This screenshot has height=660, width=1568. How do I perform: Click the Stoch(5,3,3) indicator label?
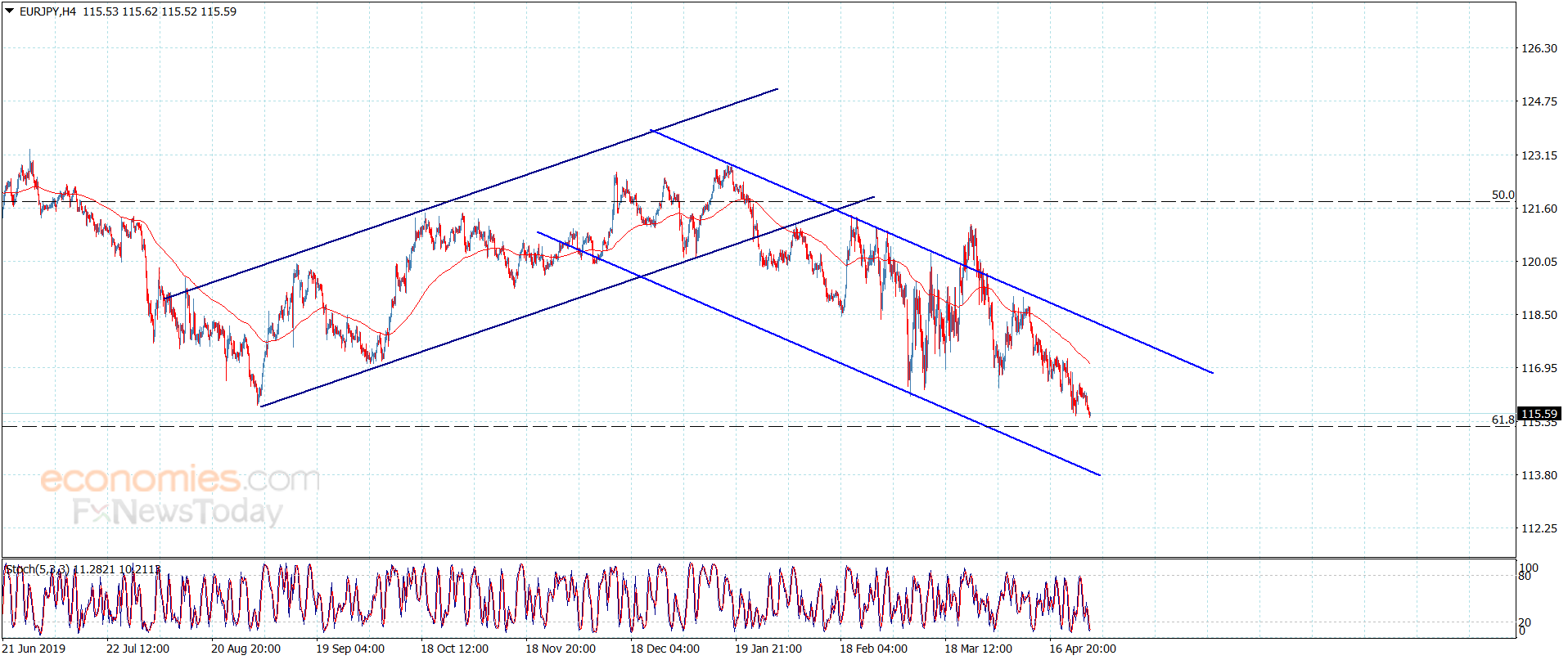click(38, 569)
